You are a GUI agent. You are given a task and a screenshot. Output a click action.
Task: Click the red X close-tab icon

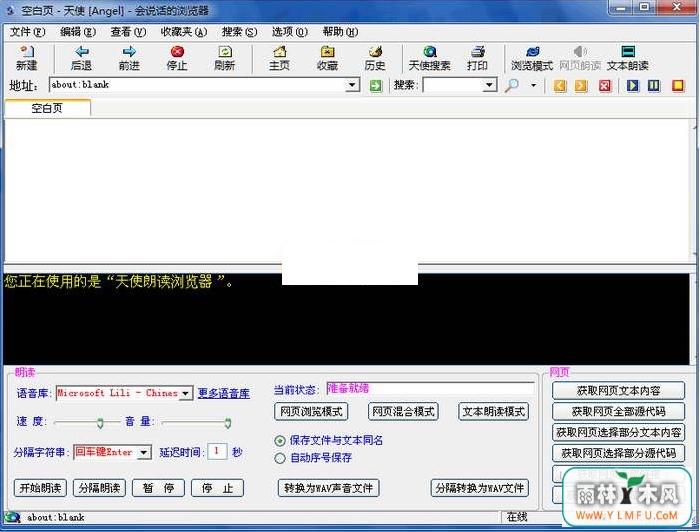605,85
